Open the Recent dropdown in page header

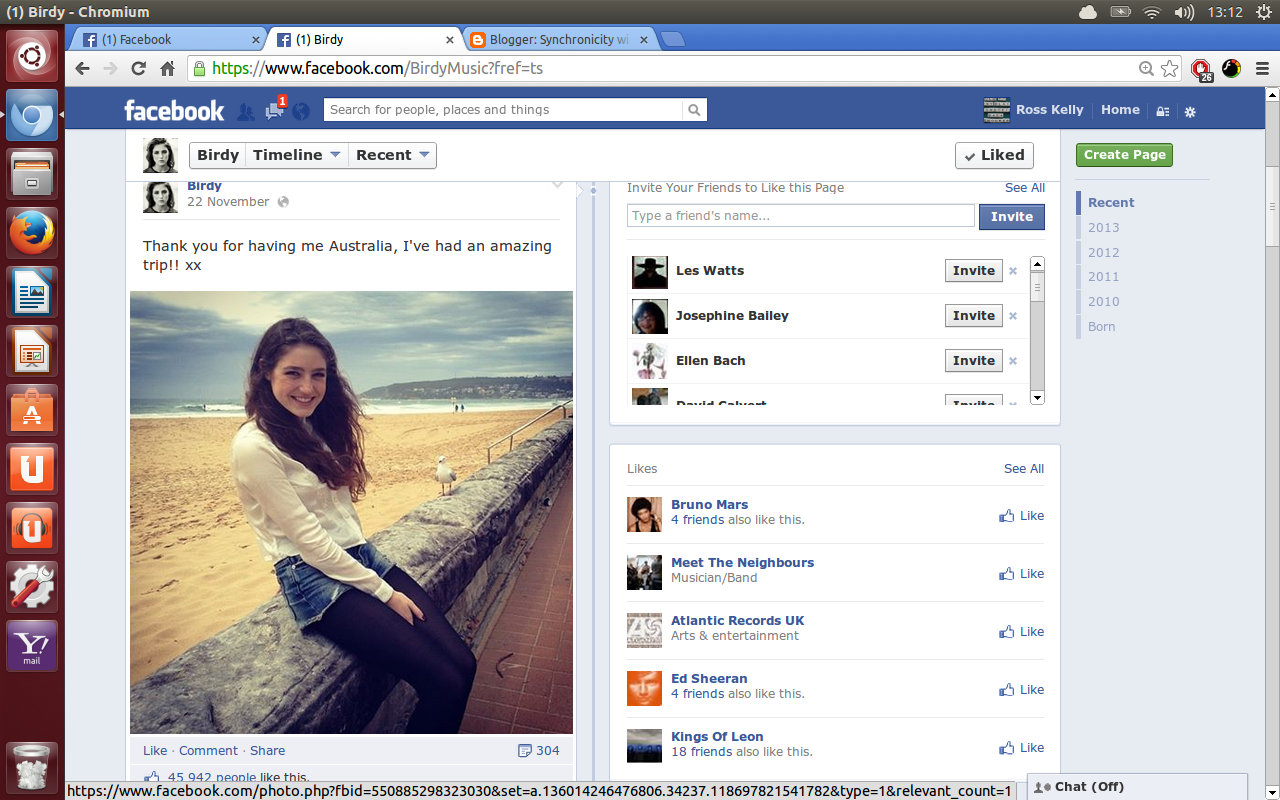tap(393, 155)
